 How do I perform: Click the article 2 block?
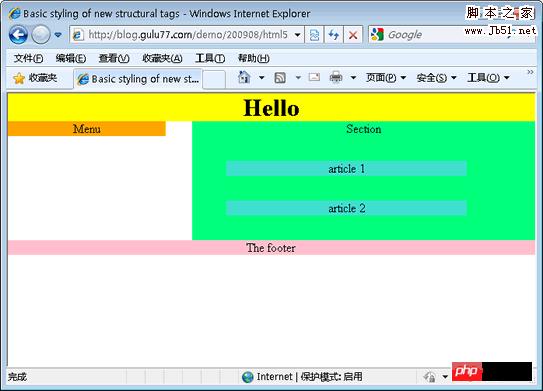coord(347,208)
